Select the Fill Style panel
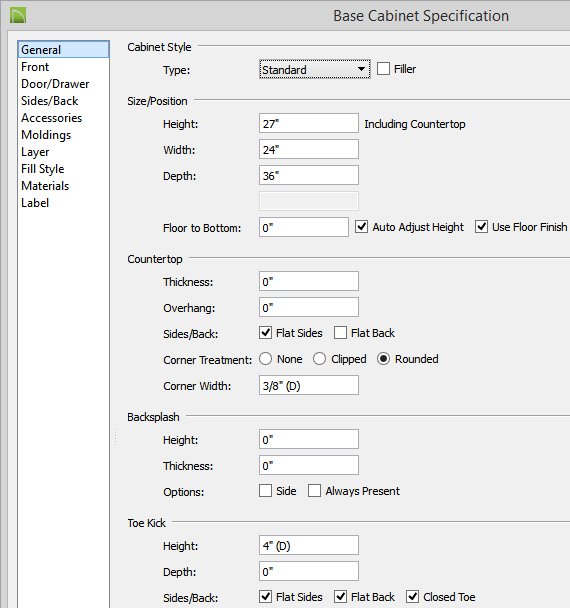 coord(43,169)
